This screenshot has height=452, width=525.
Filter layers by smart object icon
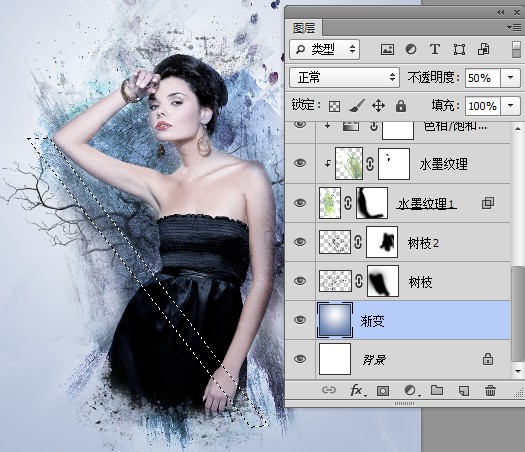click(x=483, y=50)
